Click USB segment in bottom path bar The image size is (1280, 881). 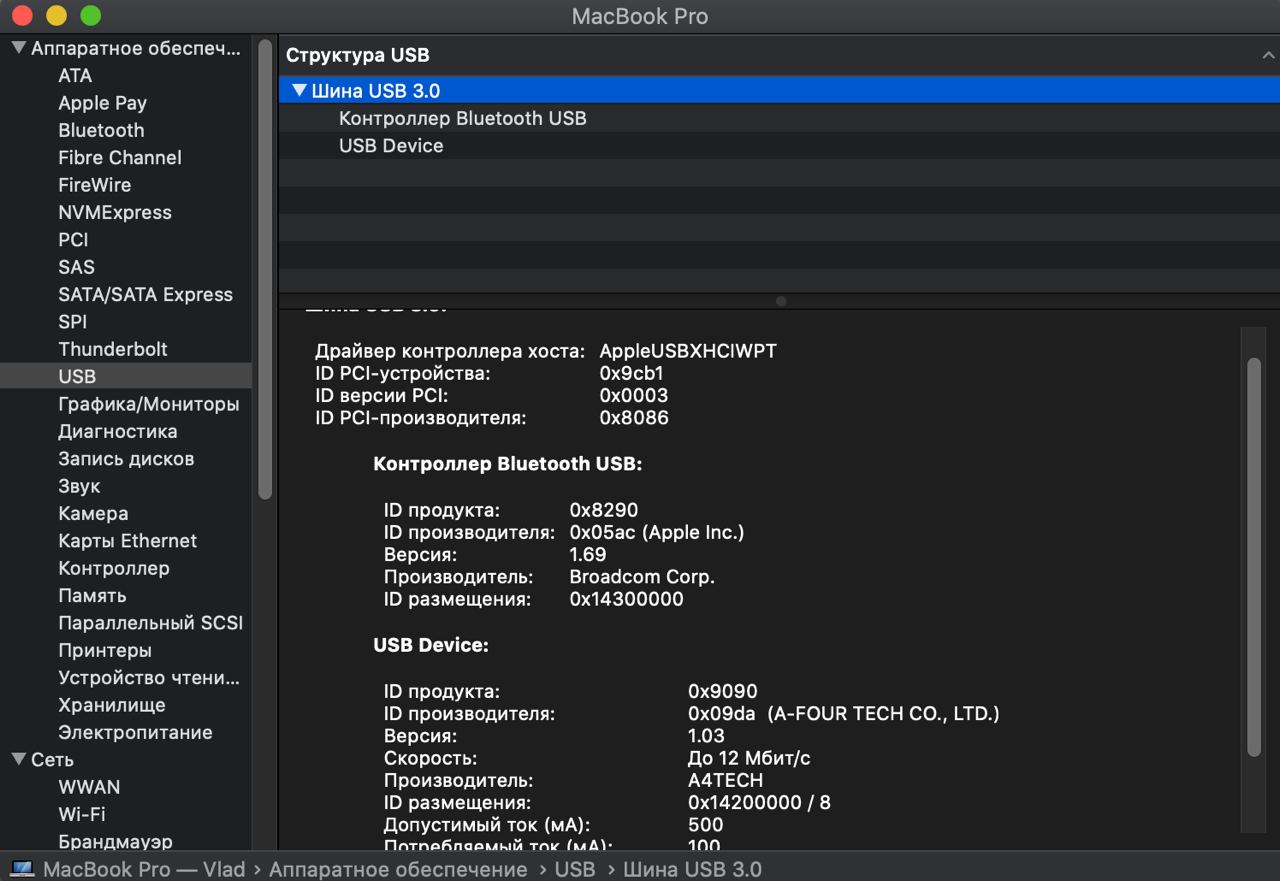(575, 869)
